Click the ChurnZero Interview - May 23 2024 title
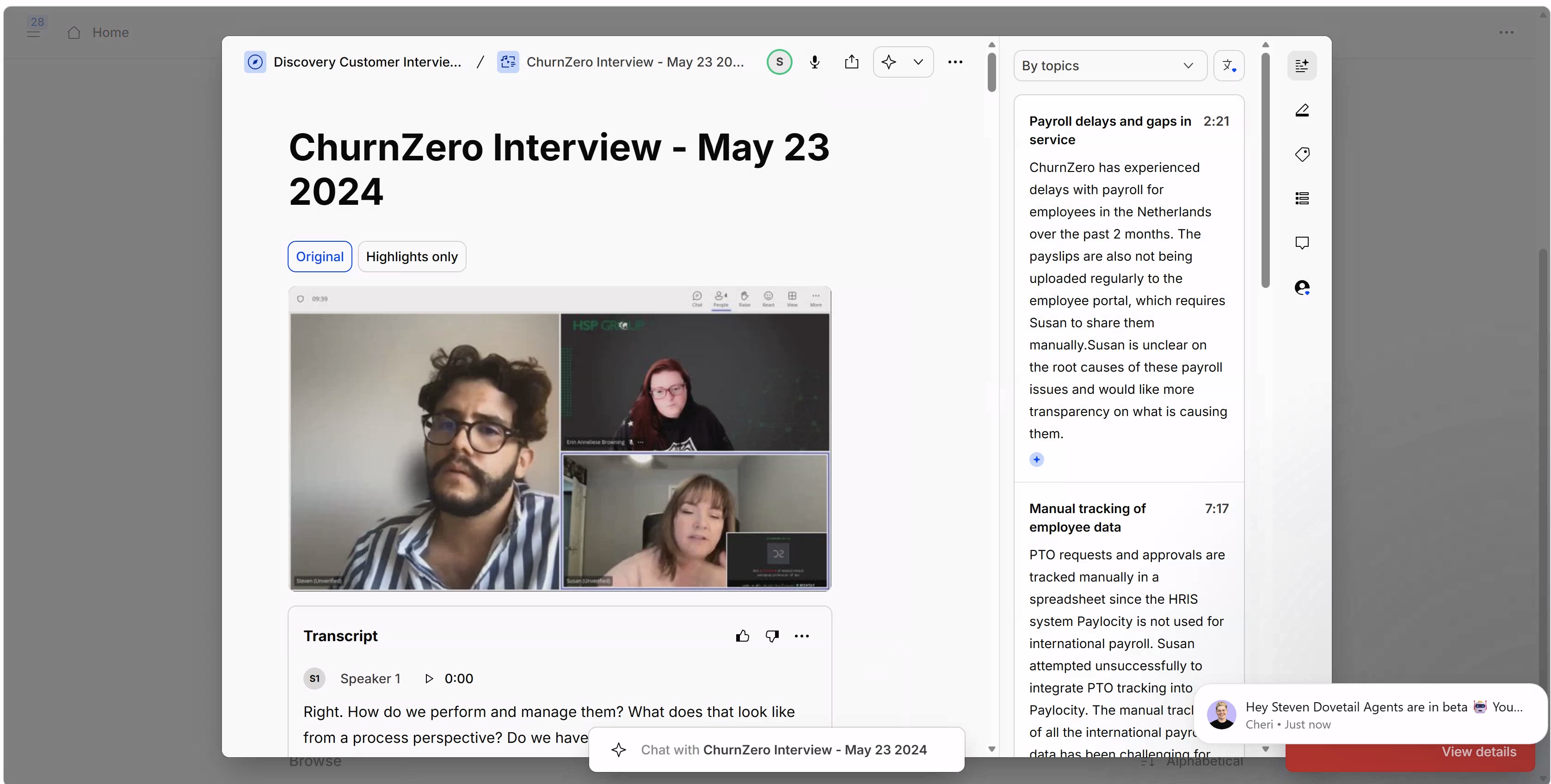Image resolution: width=1551 pixels, height=784 pixels. tap(559, 169)
